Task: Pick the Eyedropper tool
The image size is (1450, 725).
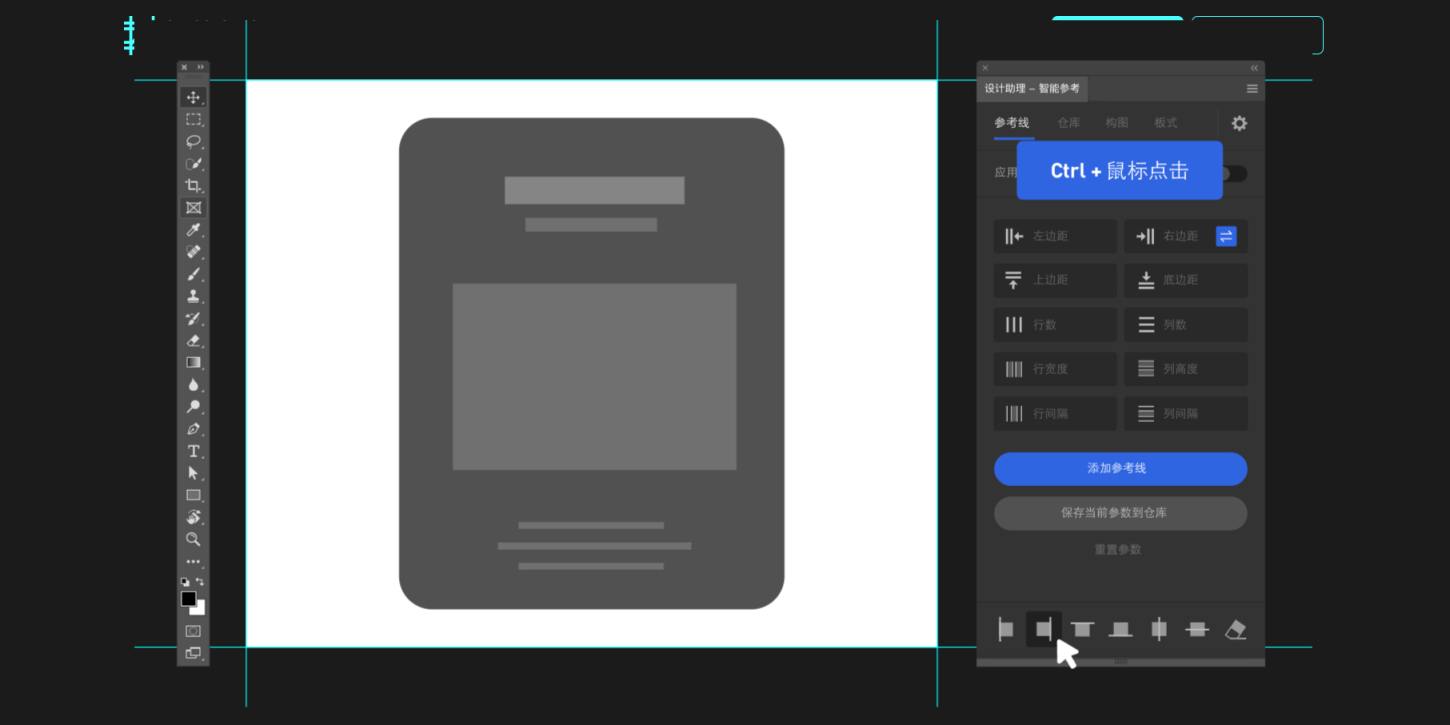Action: click(x=193, y=230)
